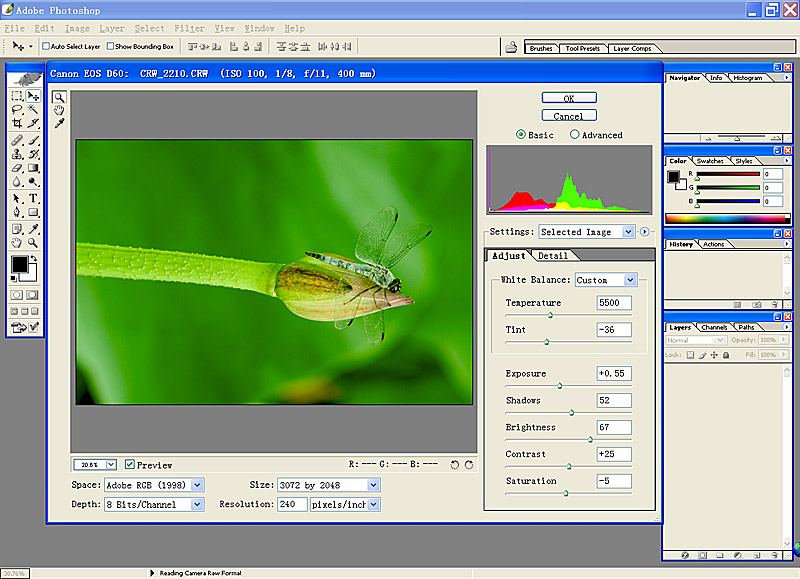Screen dimensions: 800x579
Task: Select the Pen tool
Action: [x=17, y=212]
